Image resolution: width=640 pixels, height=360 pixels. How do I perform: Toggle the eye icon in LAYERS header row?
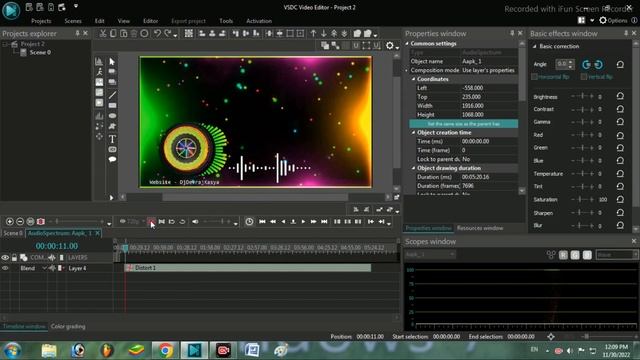[x=5, y=258]
